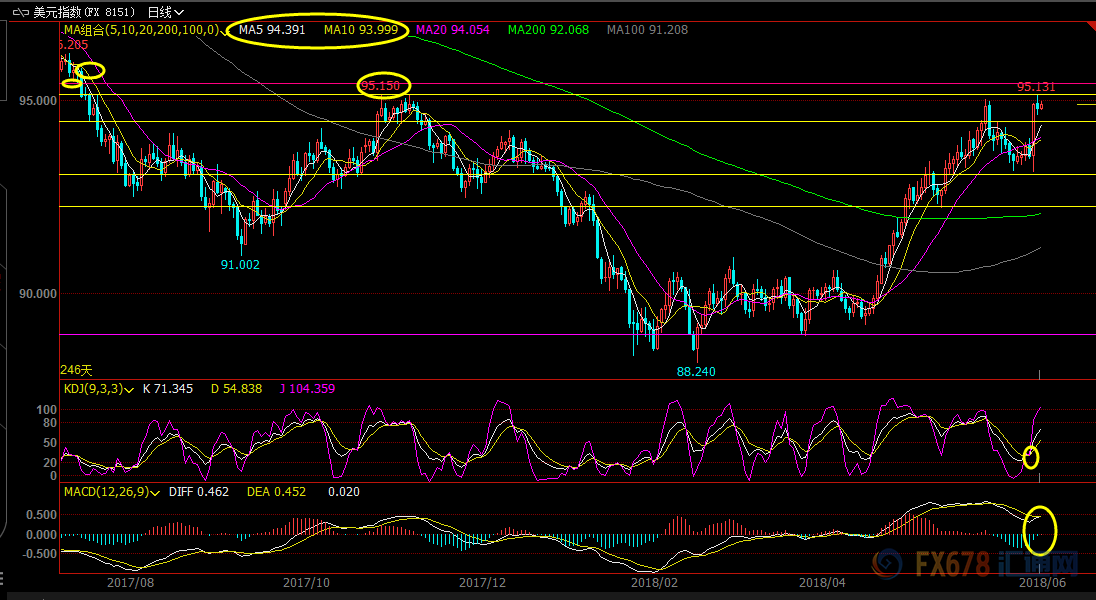Click the 88.240 low price marker
This screenshot has width=1096, height=600.
(x=696, y=371)
